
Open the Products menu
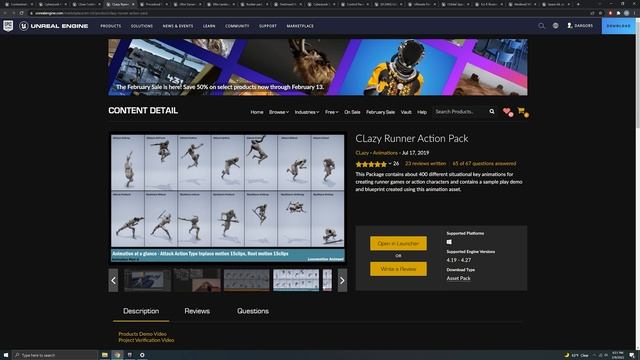point(111,26)
